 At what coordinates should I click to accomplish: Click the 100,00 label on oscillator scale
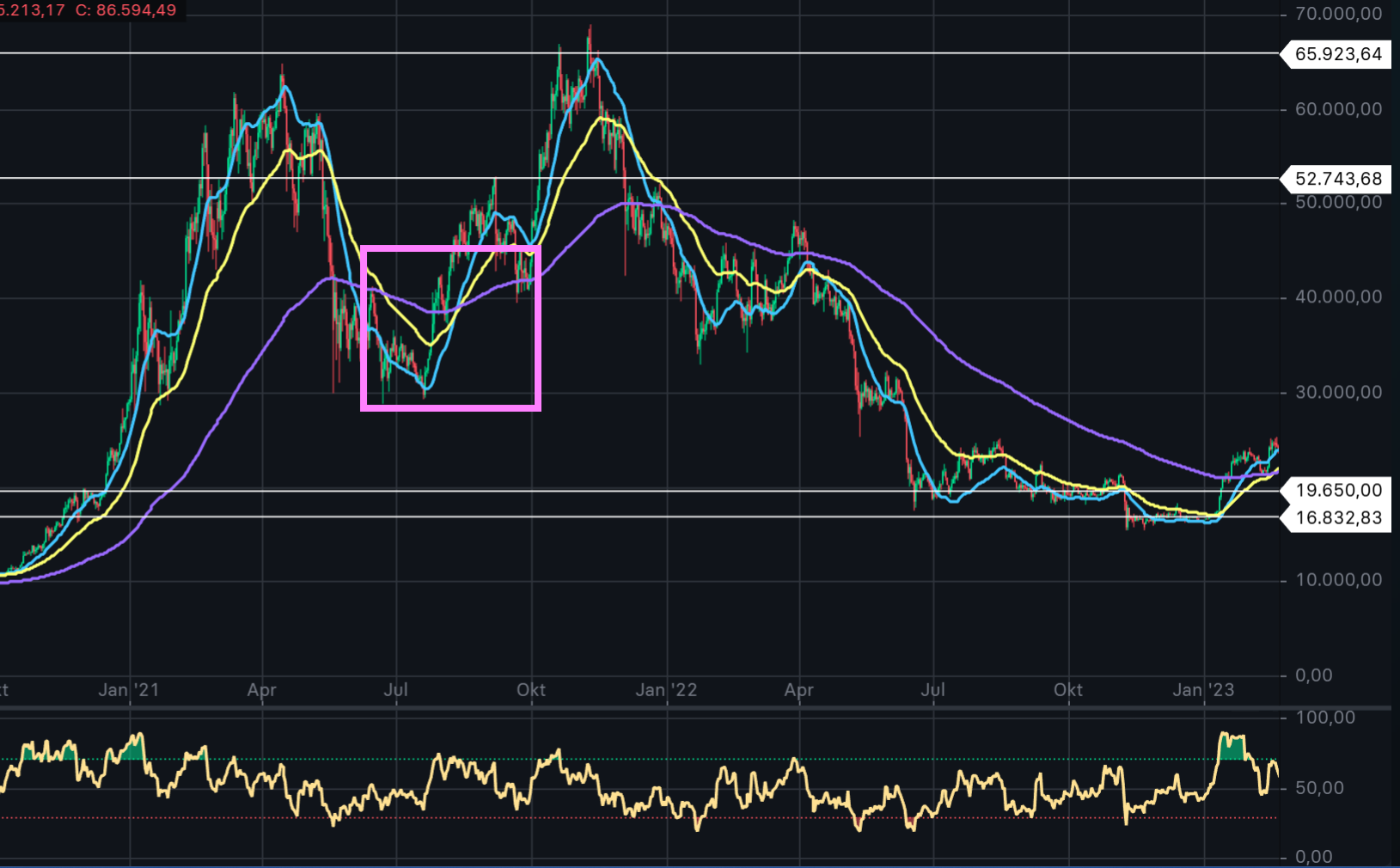click(x=1324, y=718)
